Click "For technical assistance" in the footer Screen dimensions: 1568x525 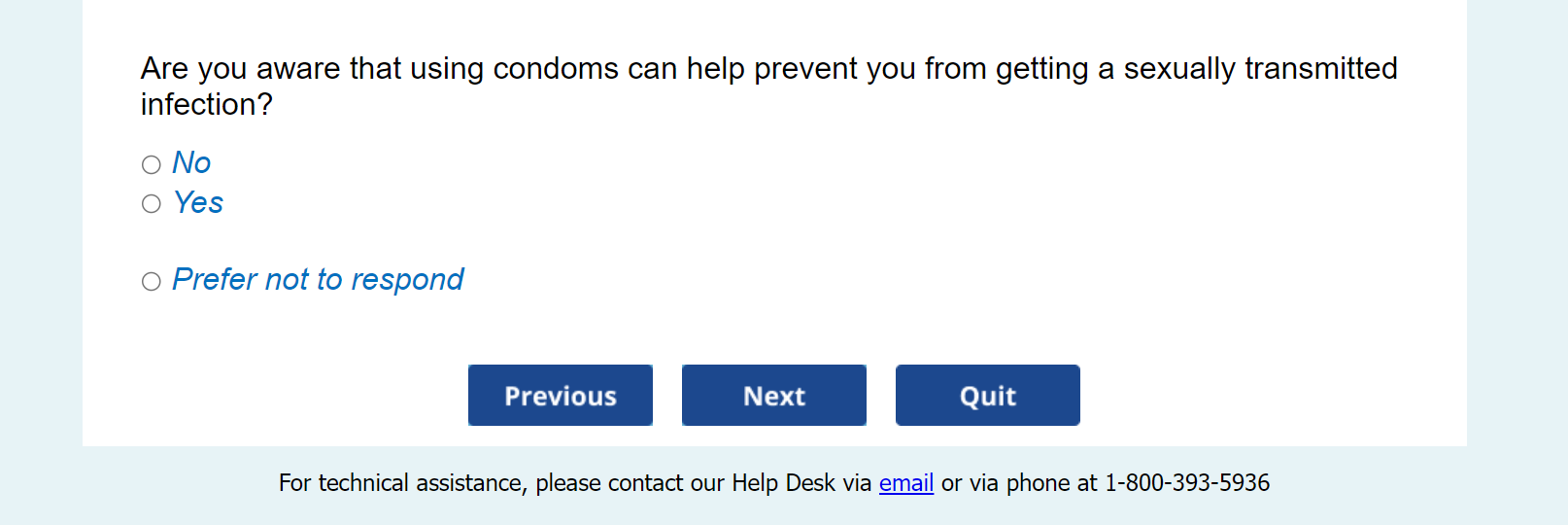point(402,483)
